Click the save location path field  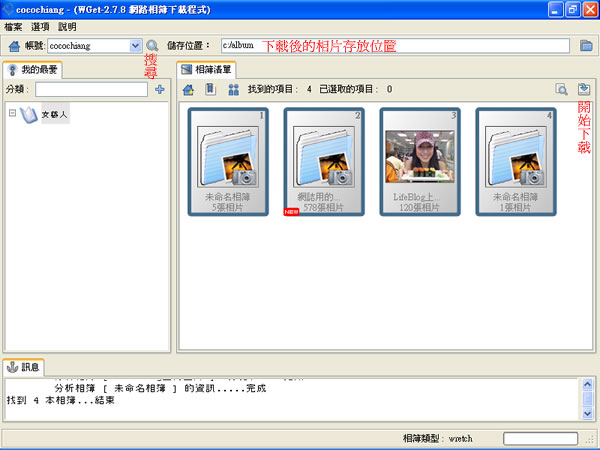click(x=400, y=46)
